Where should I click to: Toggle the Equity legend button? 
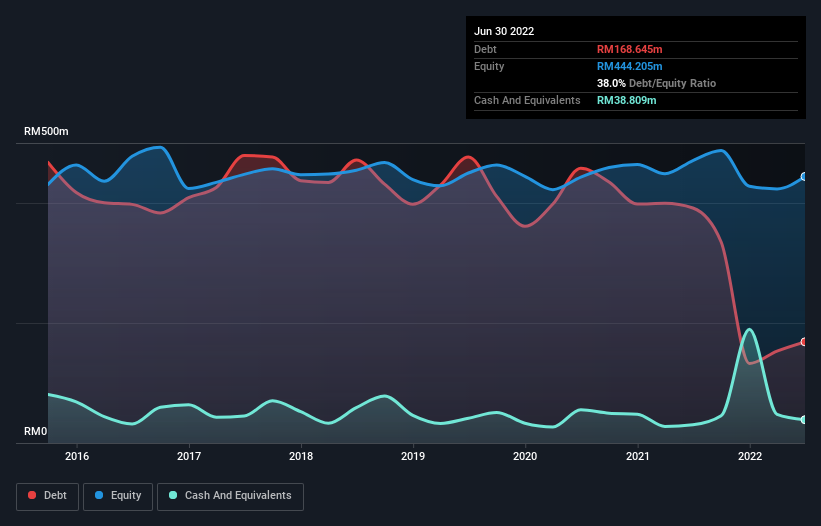click(118, 496)
